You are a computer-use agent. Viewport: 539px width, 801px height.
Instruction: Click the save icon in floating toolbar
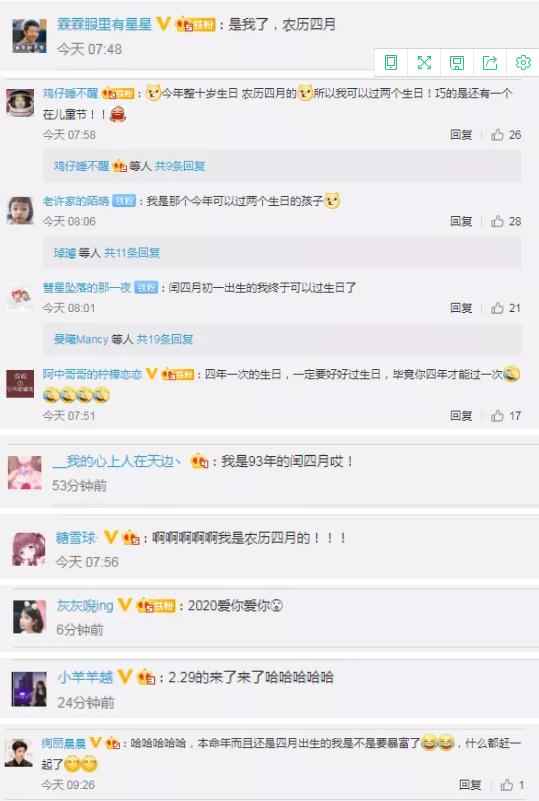click(x=457, y=63)
